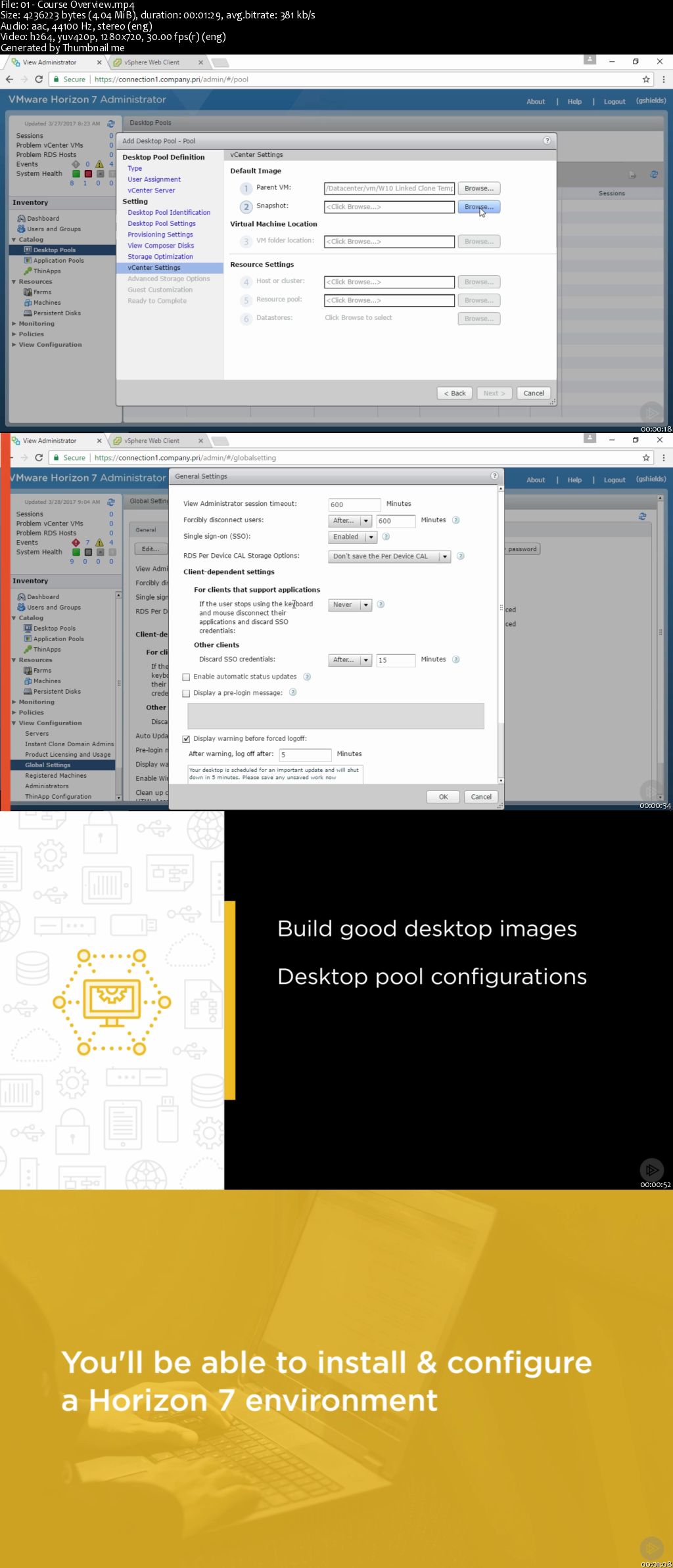Click Edit... button in Global Settings page
The height and width of the screenshot is (1568, 673).
(x=151, y=549)
